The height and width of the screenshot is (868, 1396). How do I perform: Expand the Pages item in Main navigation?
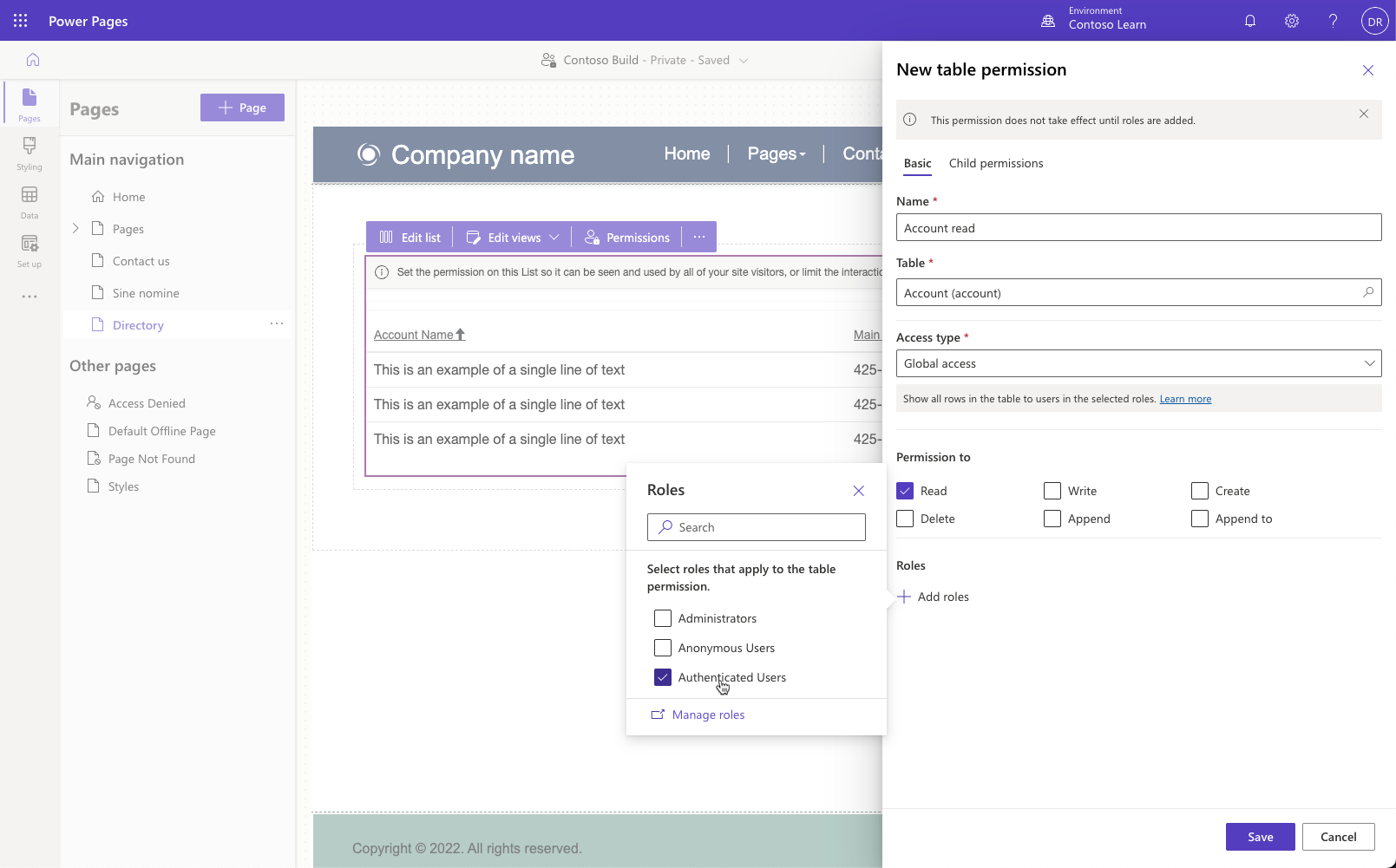tap(75, 228)
